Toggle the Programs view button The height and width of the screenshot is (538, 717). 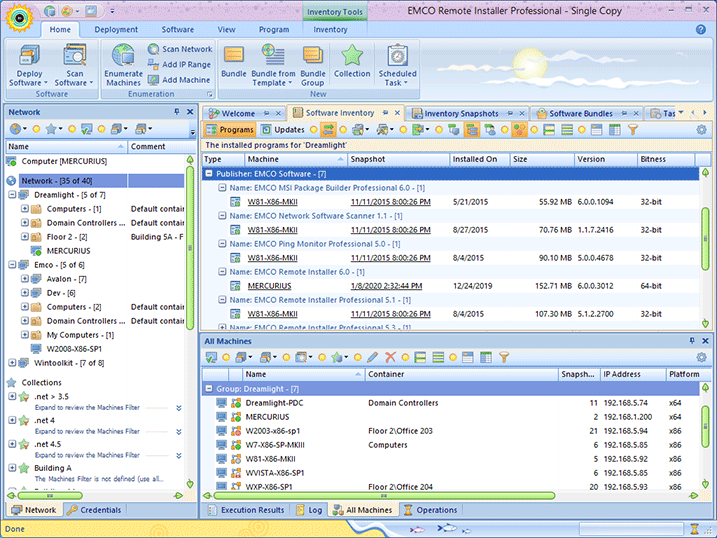point(229,130)
